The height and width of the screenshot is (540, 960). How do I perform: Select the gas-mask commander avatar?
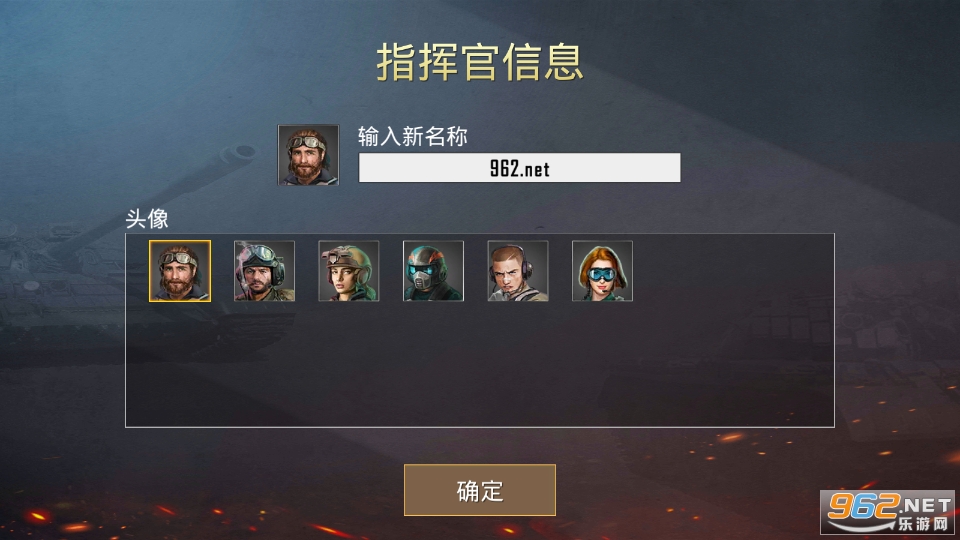tap(433, 271)
